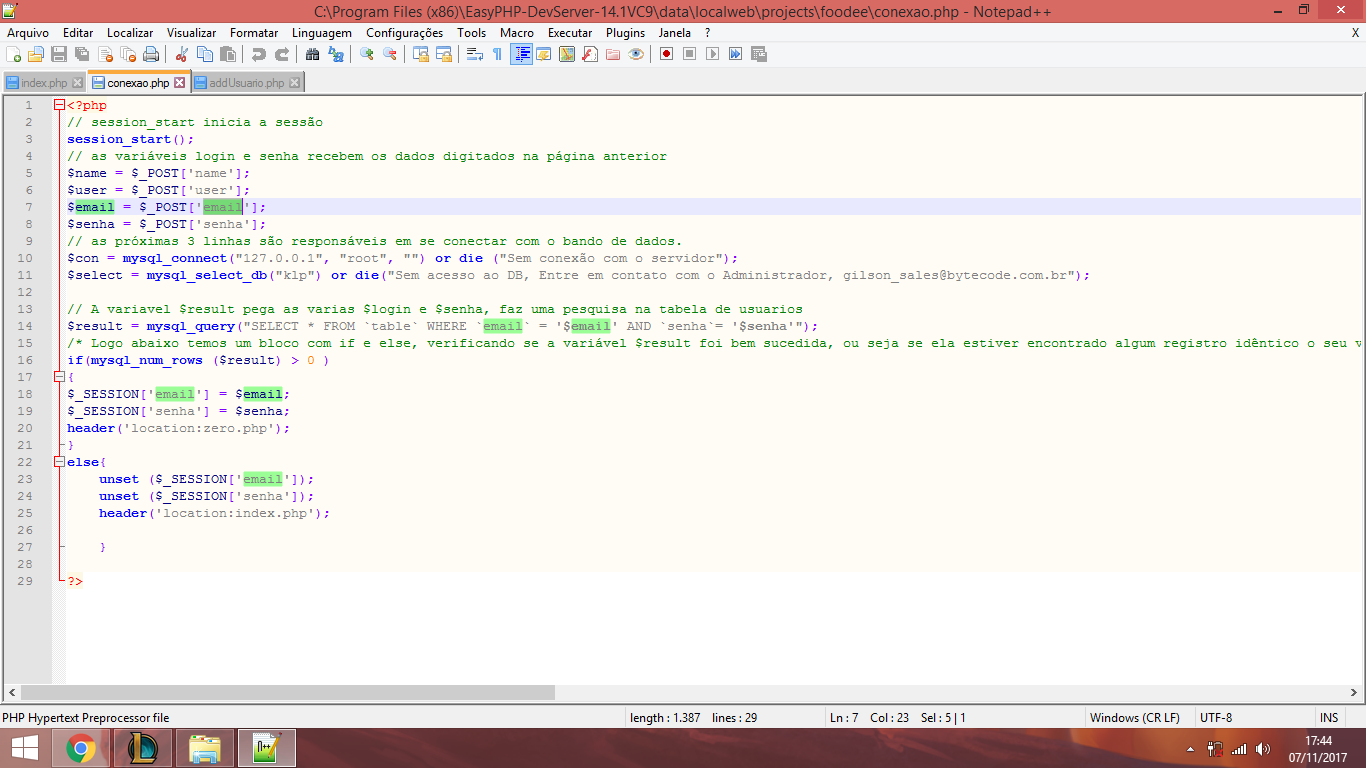Toggle show all characters pilcrow icon

498,54
